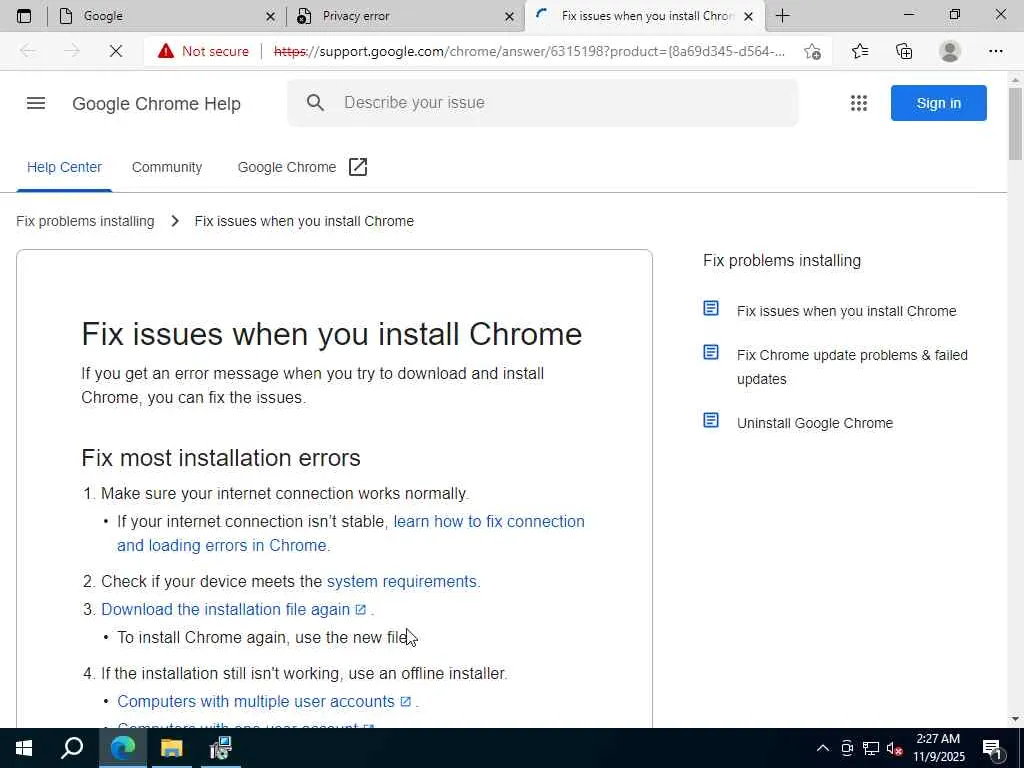
Task: Close the Privacy error tab
Action: click(509, 16)
